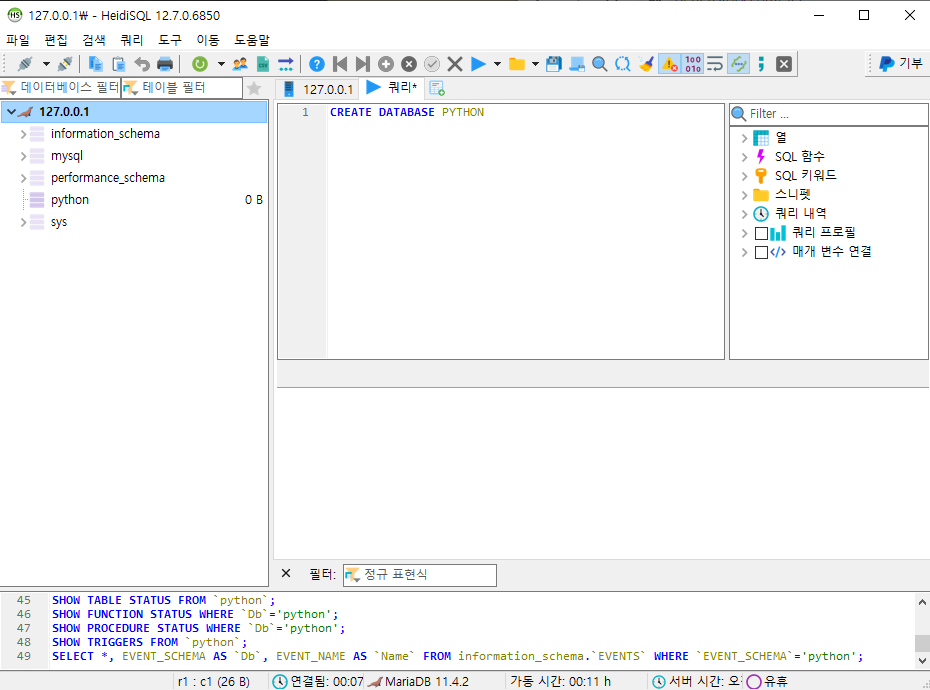Click the CSV import icon

tap(263, 63)
